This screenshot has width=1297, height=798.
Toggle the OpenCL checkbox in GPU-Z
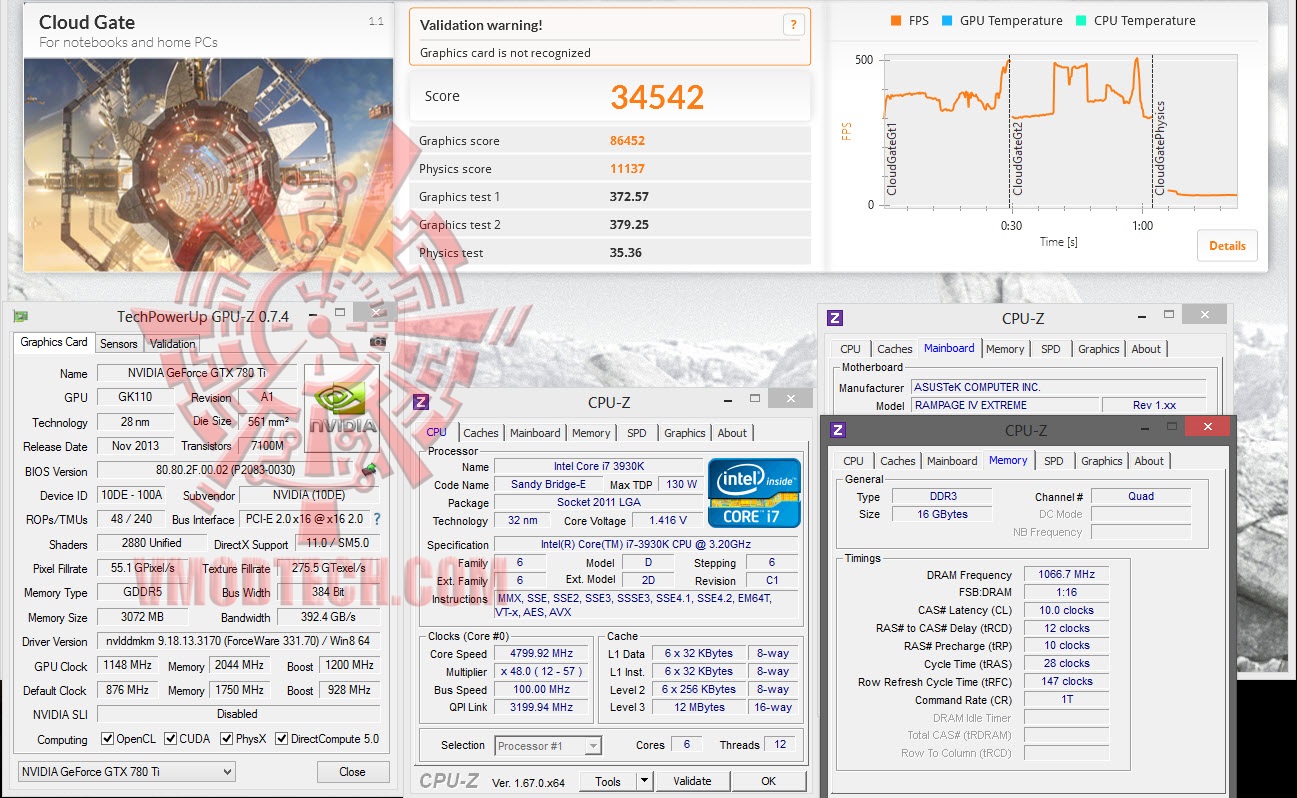107,740
